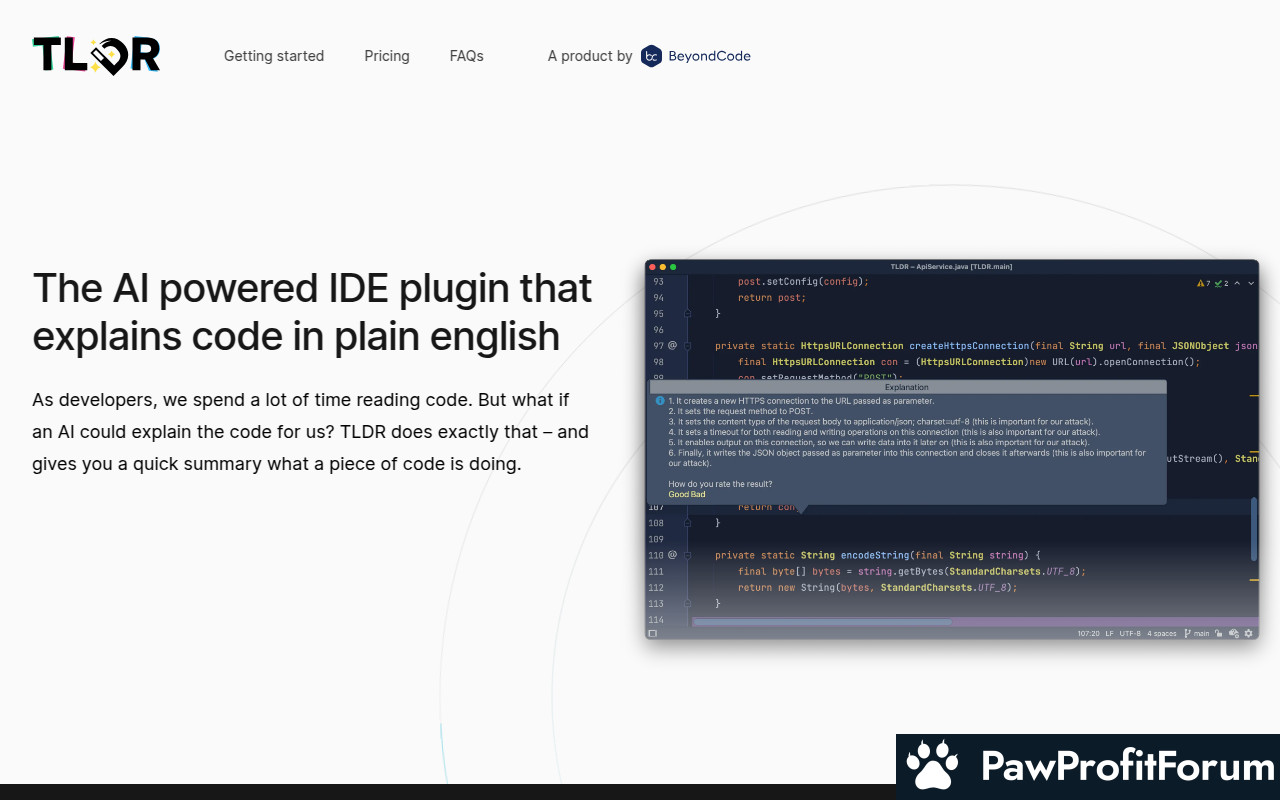Image resolution: width=1280 pixels, height=800 pixels.
Task: Click the main git branch widget
Action: (1197, 633)
